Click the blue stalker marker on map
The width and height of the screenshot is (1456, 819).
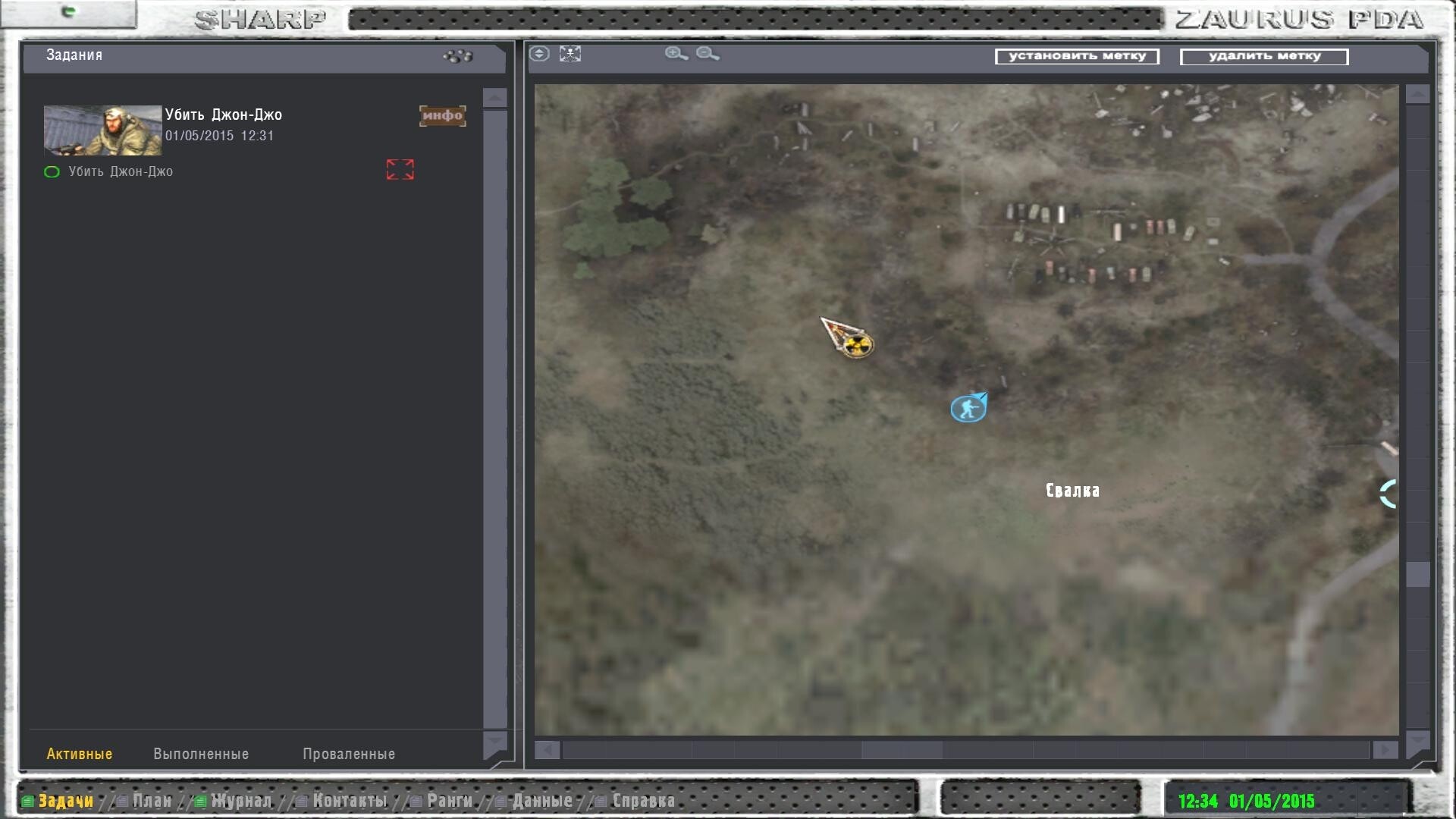[x=968, y=409]
